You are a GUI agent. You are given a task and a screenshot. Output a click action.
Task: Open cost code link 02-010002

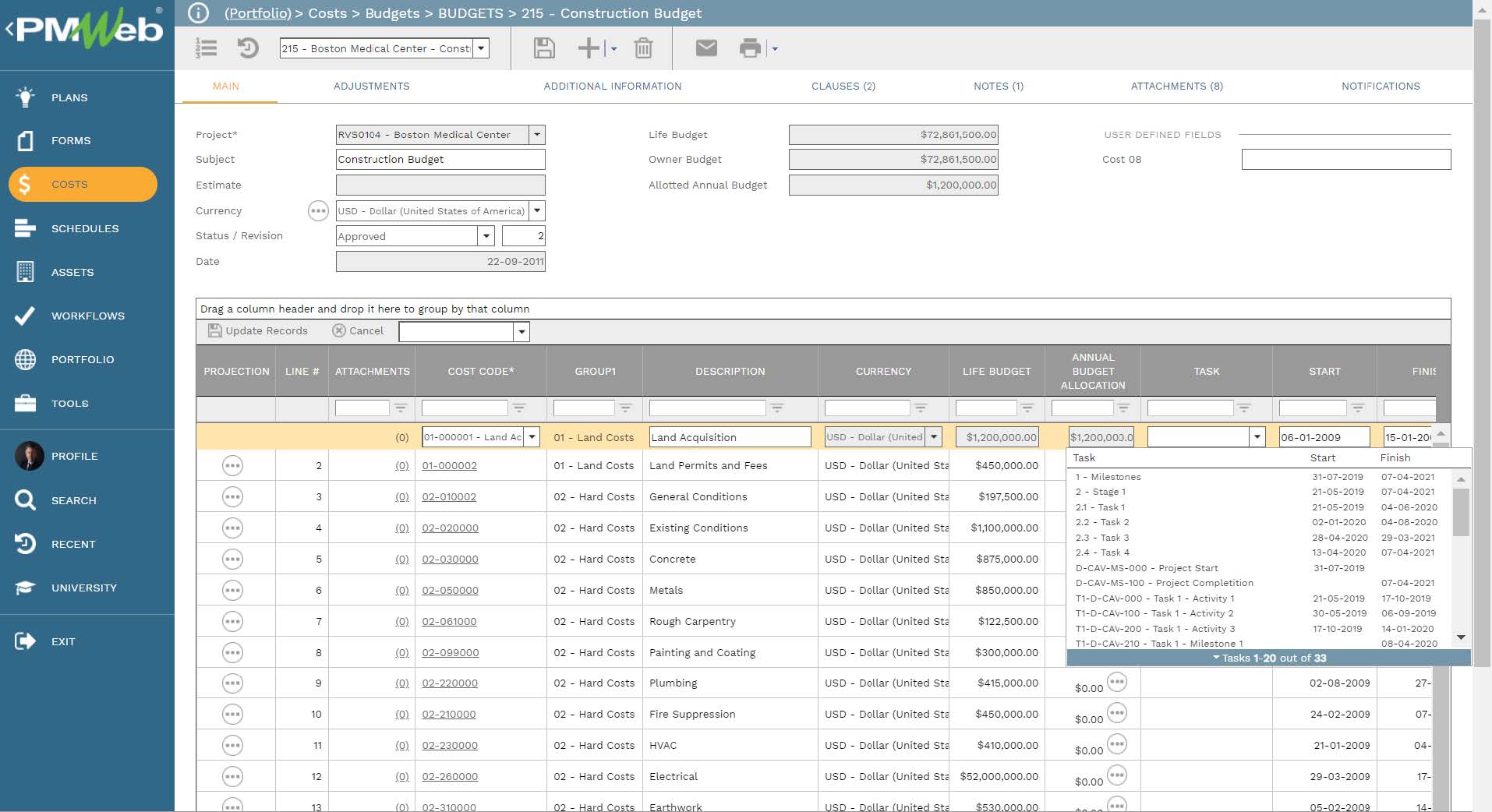449,497
